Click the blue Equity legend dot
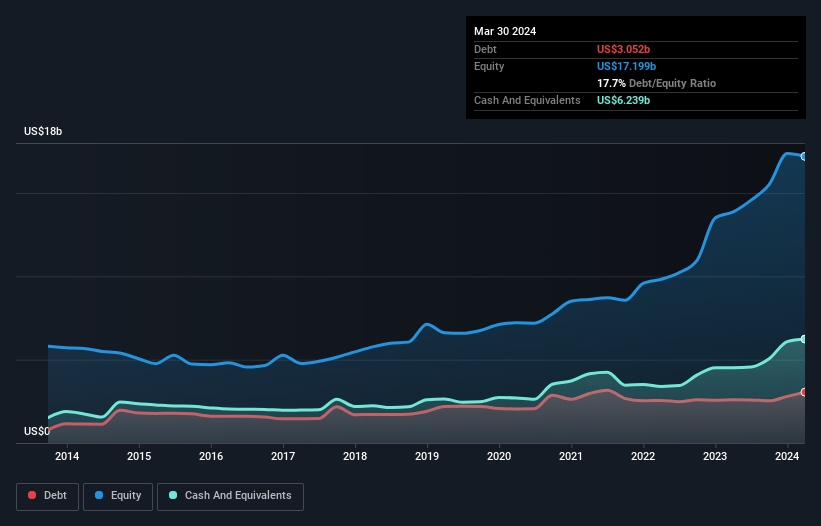Image resolution: width=821 pixels, height=526 pixels. [x=99, y=495]
